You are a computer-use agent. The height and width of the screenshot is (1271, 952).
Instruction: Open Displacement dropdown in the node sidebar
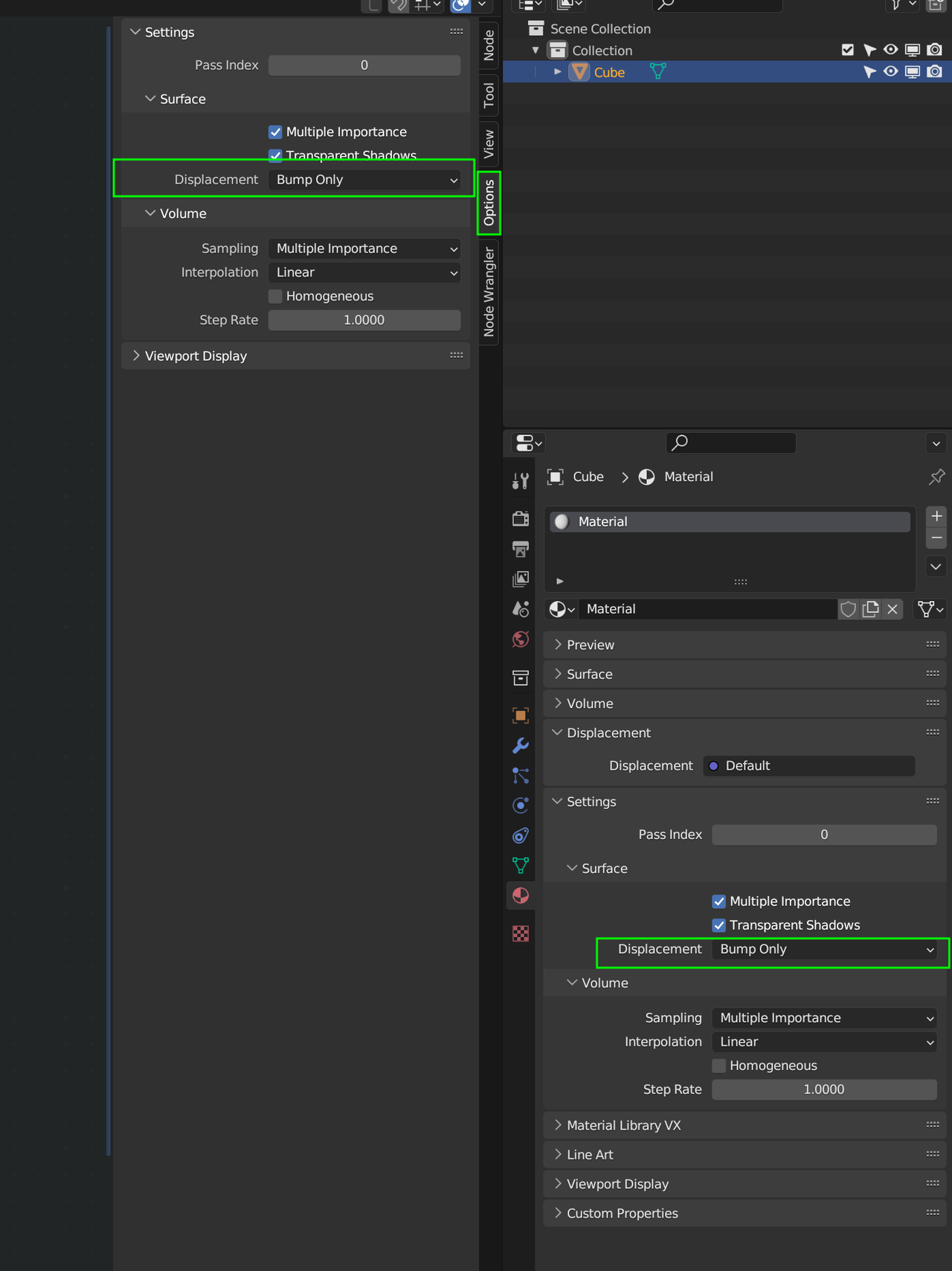click(x=364, y=180)
